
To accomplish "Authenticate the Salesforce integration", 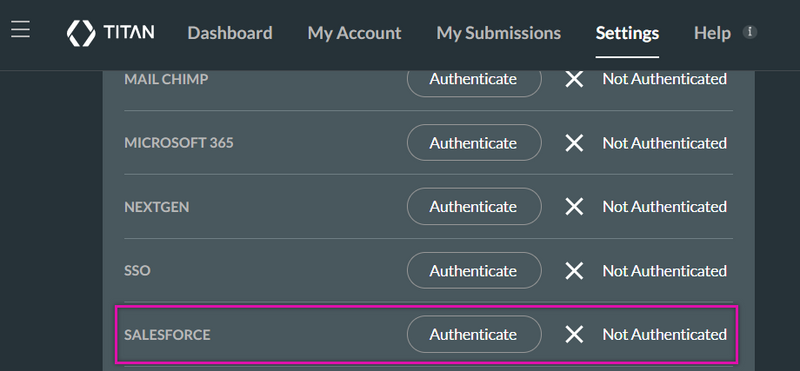I will click(x=474, y=334).
